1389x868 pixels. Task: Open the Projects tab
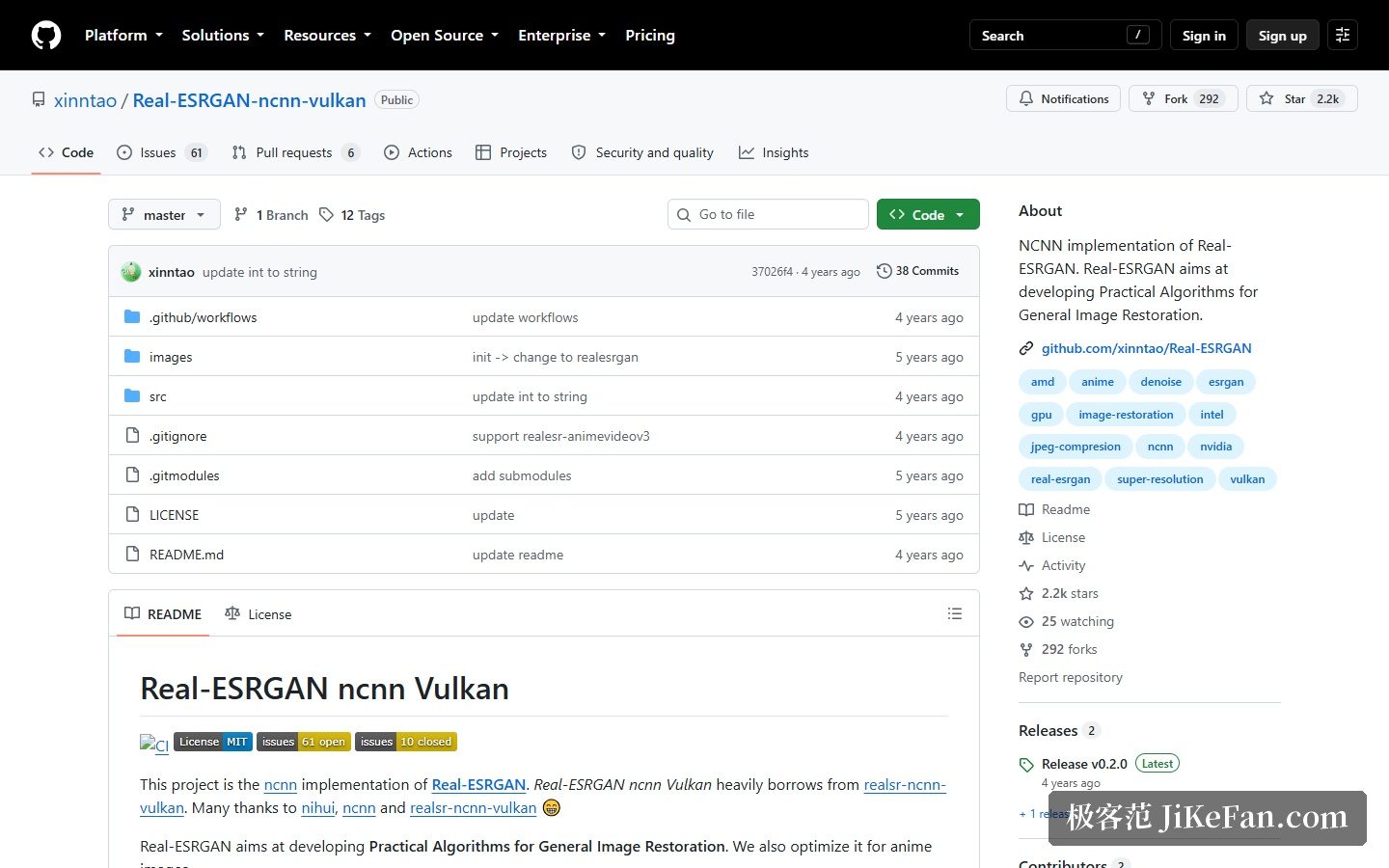511,152
